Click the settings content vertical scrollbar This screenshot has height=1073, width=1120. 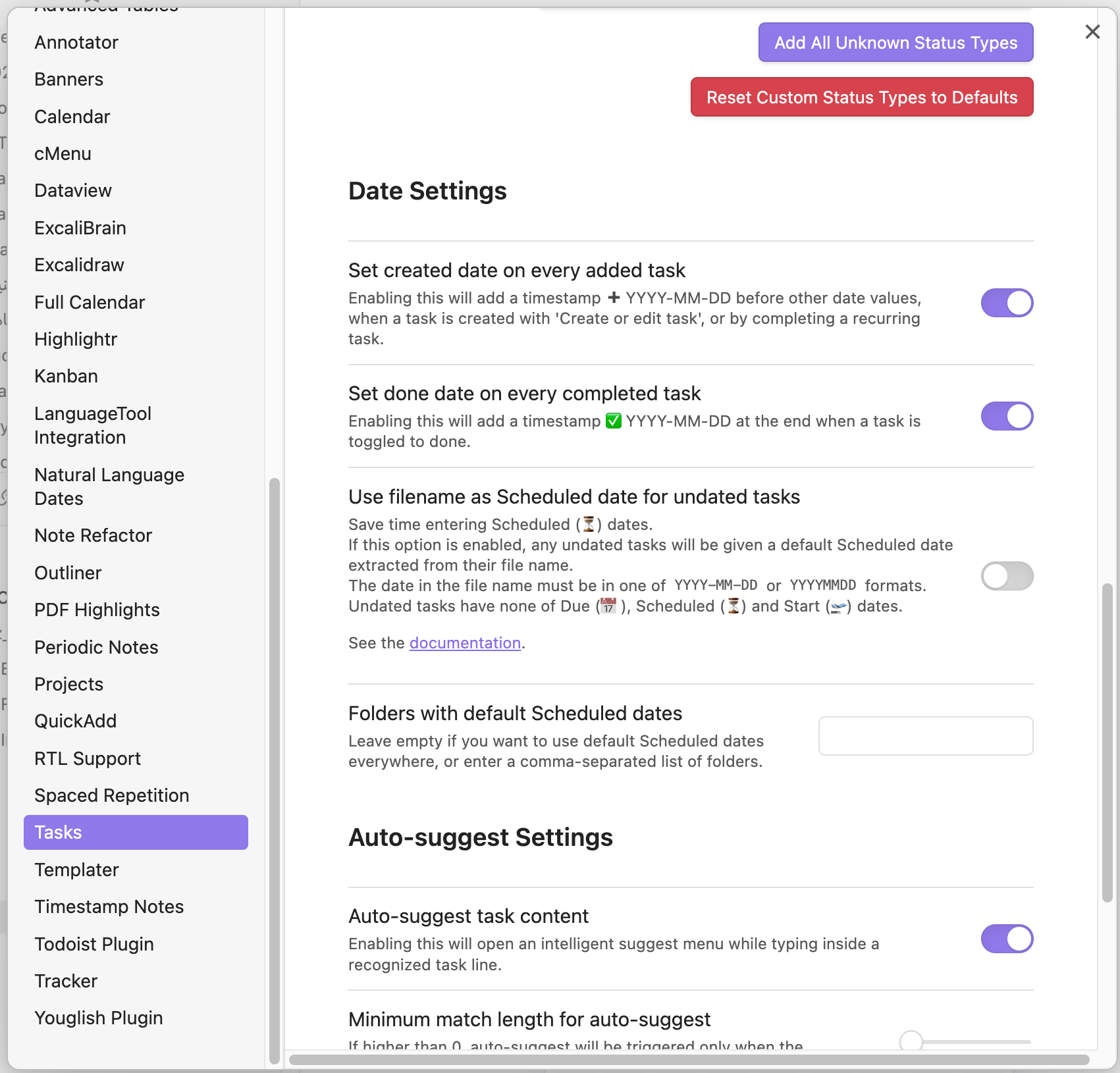pos(1107,743)
